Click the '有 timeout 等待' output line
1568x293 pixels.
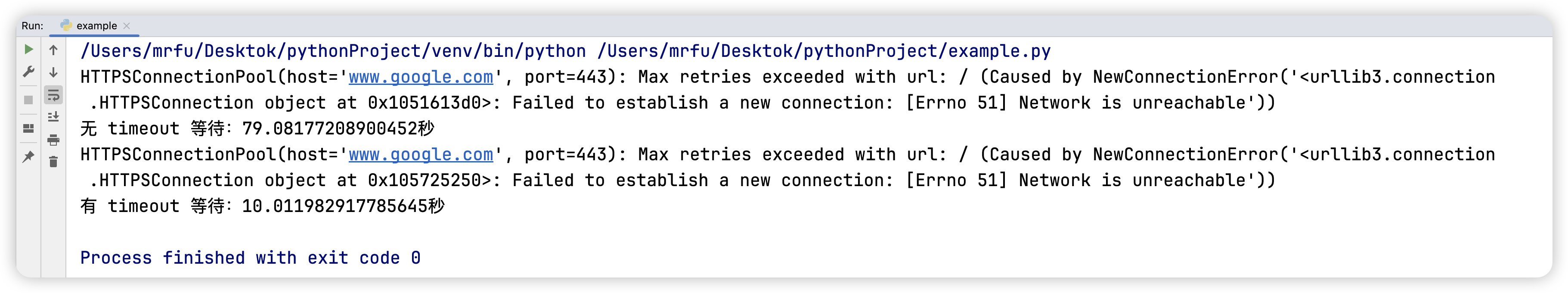click(262, 206)
